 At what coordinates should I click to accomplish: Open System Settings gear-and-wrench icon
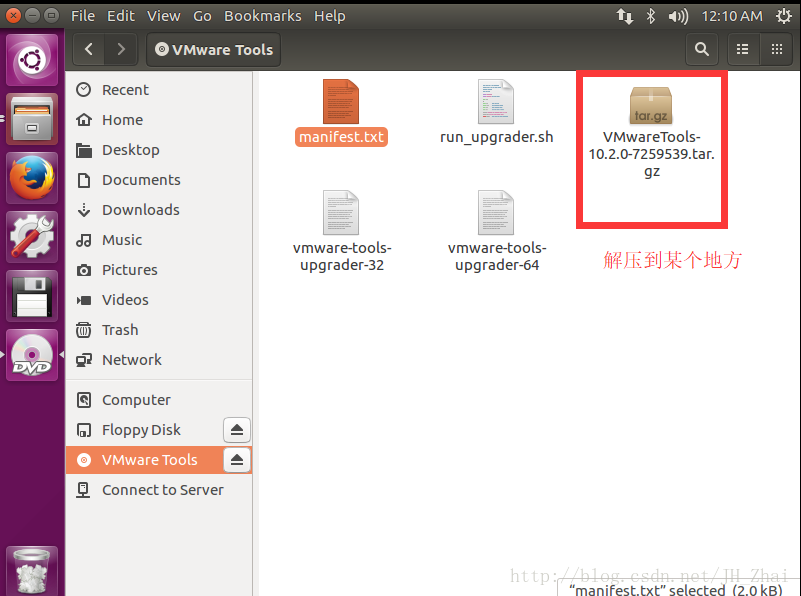point(32,237)
